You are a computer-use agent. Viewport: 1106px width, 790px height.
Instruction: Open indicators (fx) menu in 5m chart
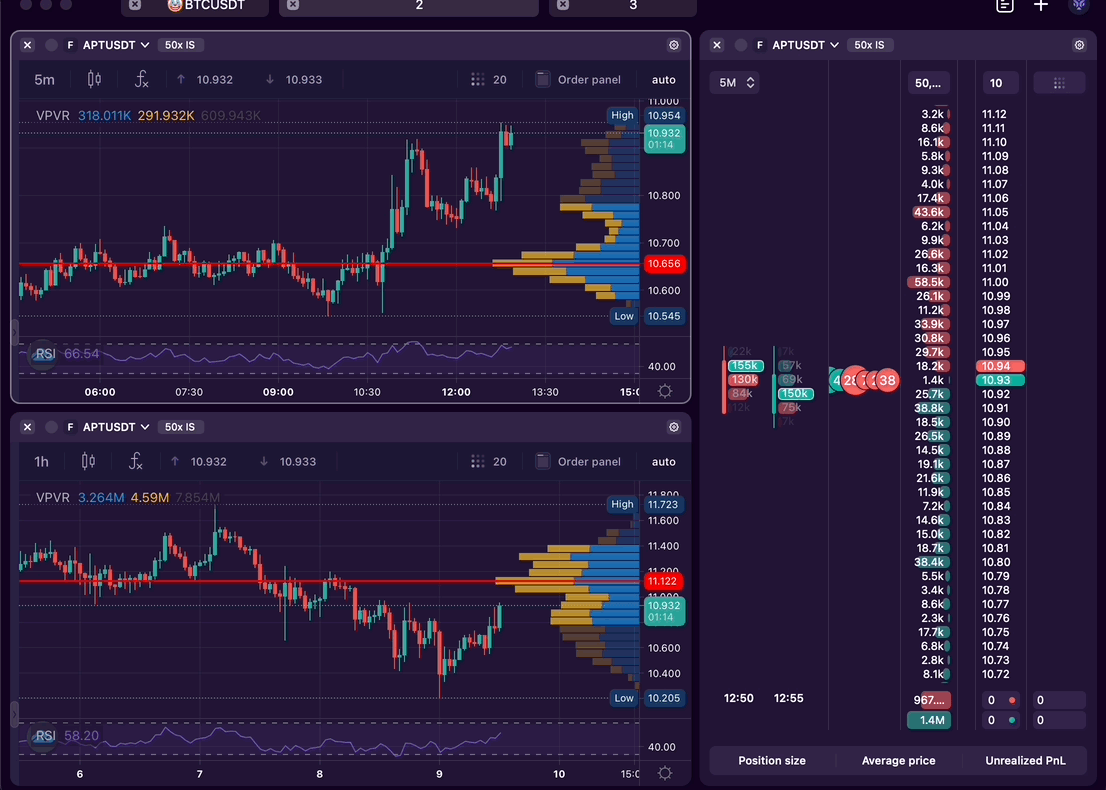coord(141,79)
